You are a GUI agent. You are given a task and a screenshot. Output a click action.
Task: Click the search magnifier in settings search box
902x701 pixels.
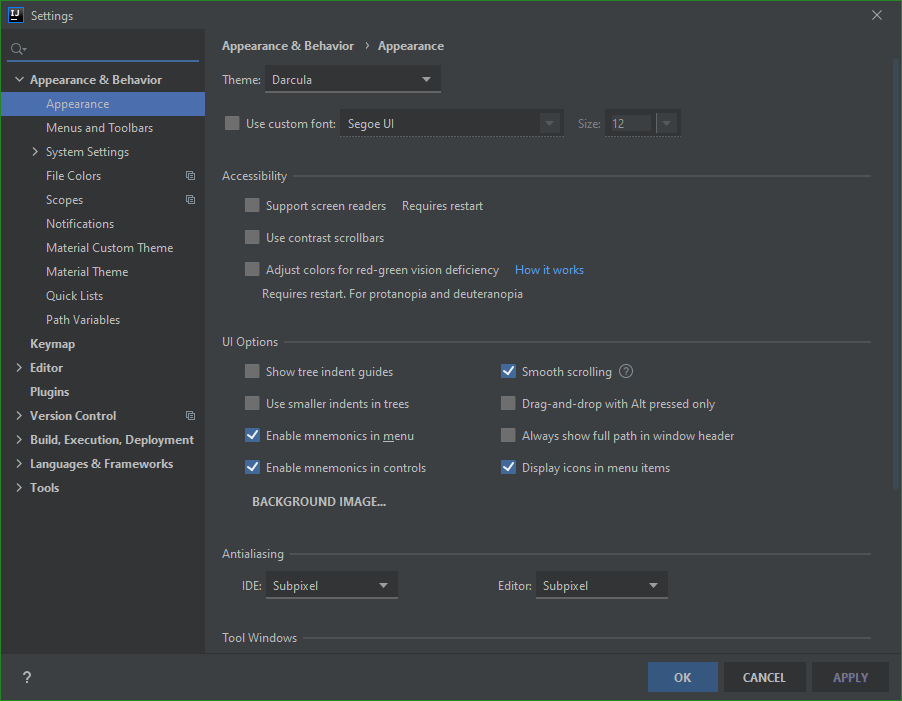tap(16, 47)
